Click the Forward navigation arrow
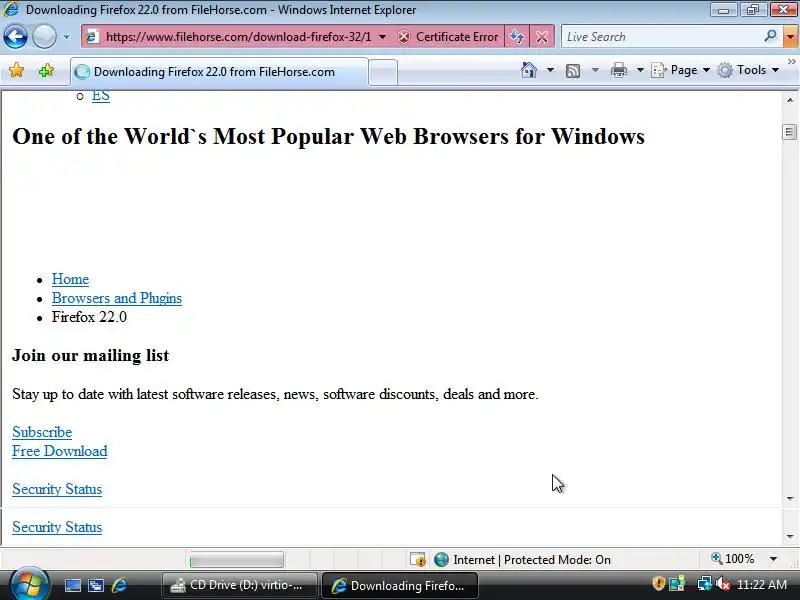The height and width of the screenshot is (600, 800). coord(44,37)
